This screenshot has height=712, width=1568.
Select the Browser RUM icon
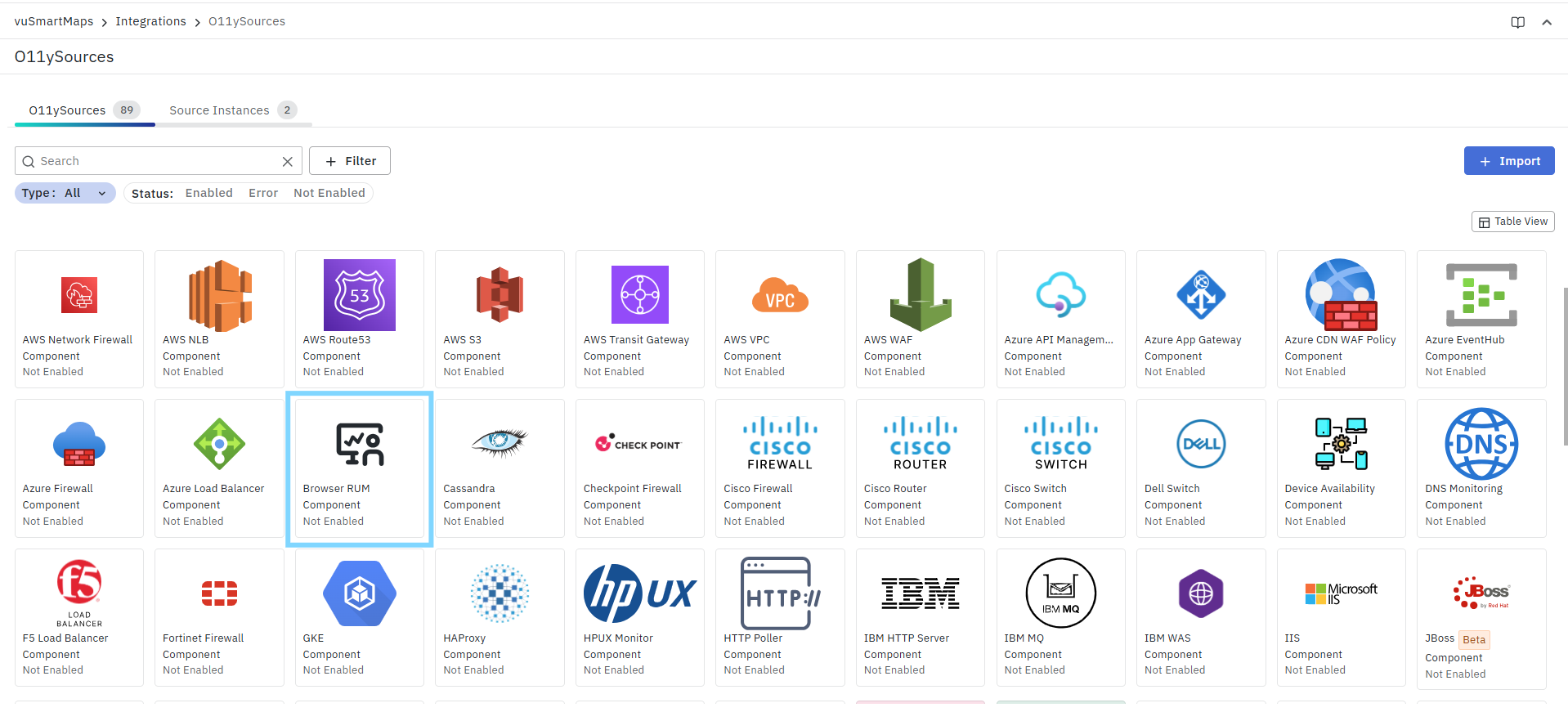pos(359,444)
